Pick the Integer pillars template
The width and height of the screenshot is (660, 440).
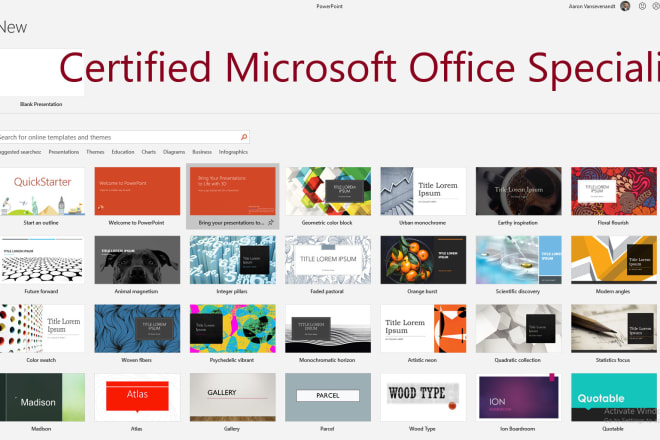(233, 260)
